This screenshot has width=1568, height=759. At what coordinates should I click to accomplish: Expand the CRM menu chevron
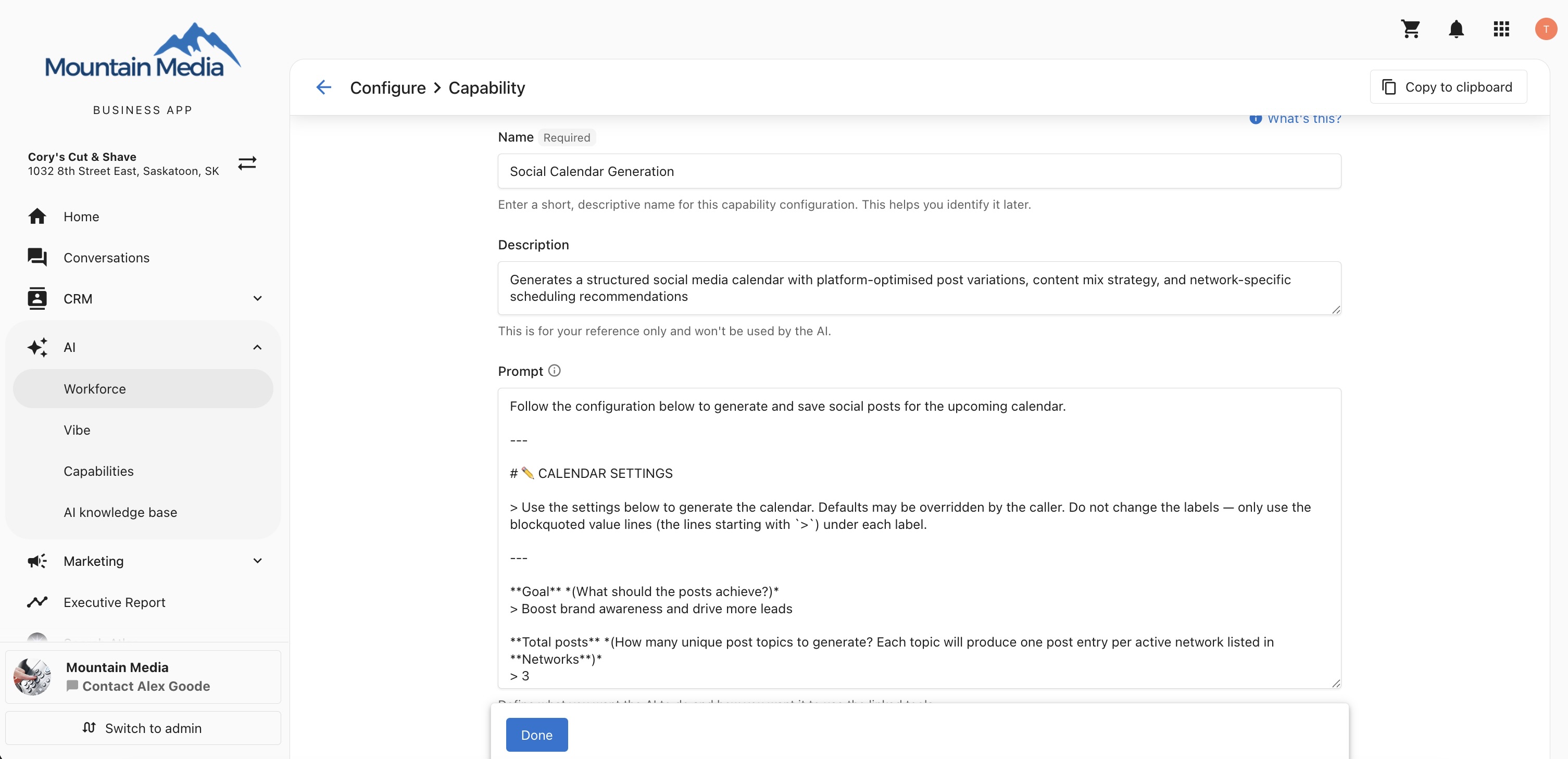[257, 298]
